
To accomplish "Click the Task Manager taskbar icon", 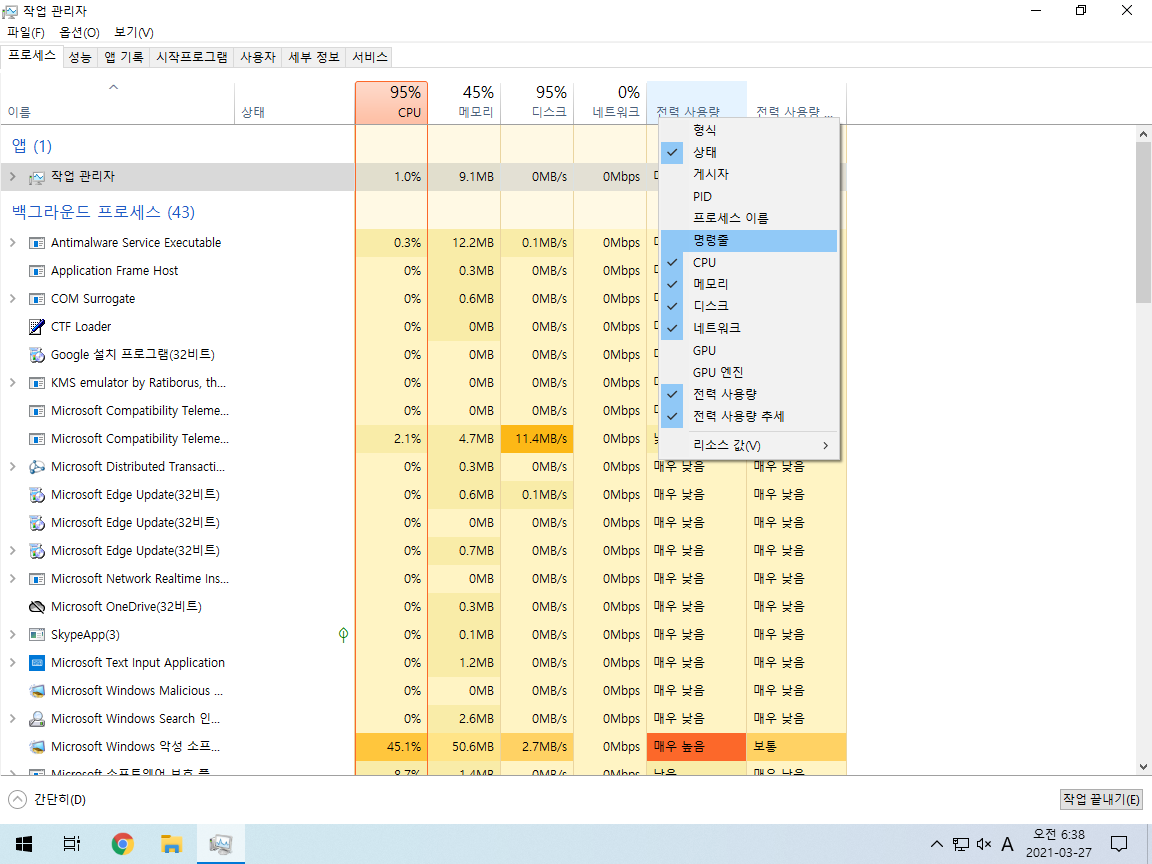I will [x=220, y=843].
